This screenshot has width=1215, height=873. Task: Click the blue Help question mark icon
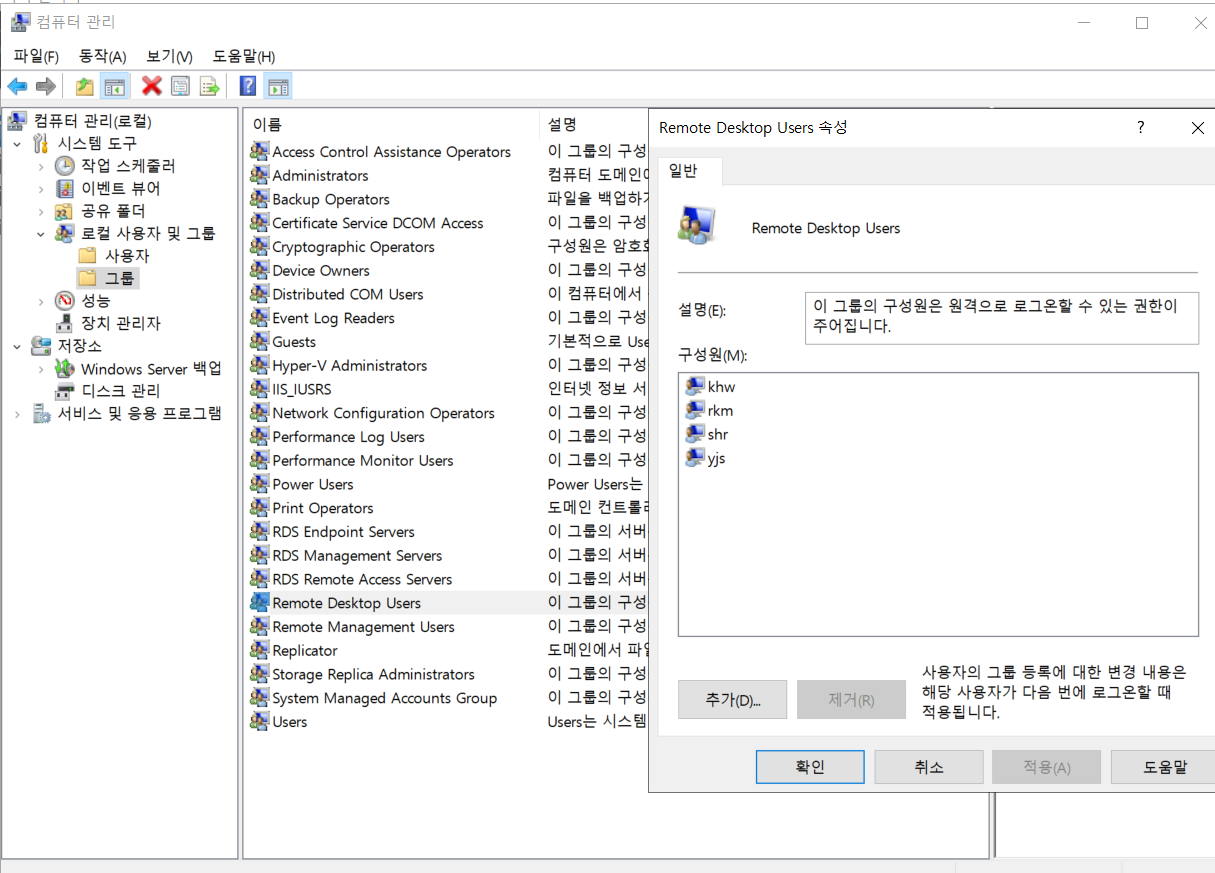click(248, 86)
